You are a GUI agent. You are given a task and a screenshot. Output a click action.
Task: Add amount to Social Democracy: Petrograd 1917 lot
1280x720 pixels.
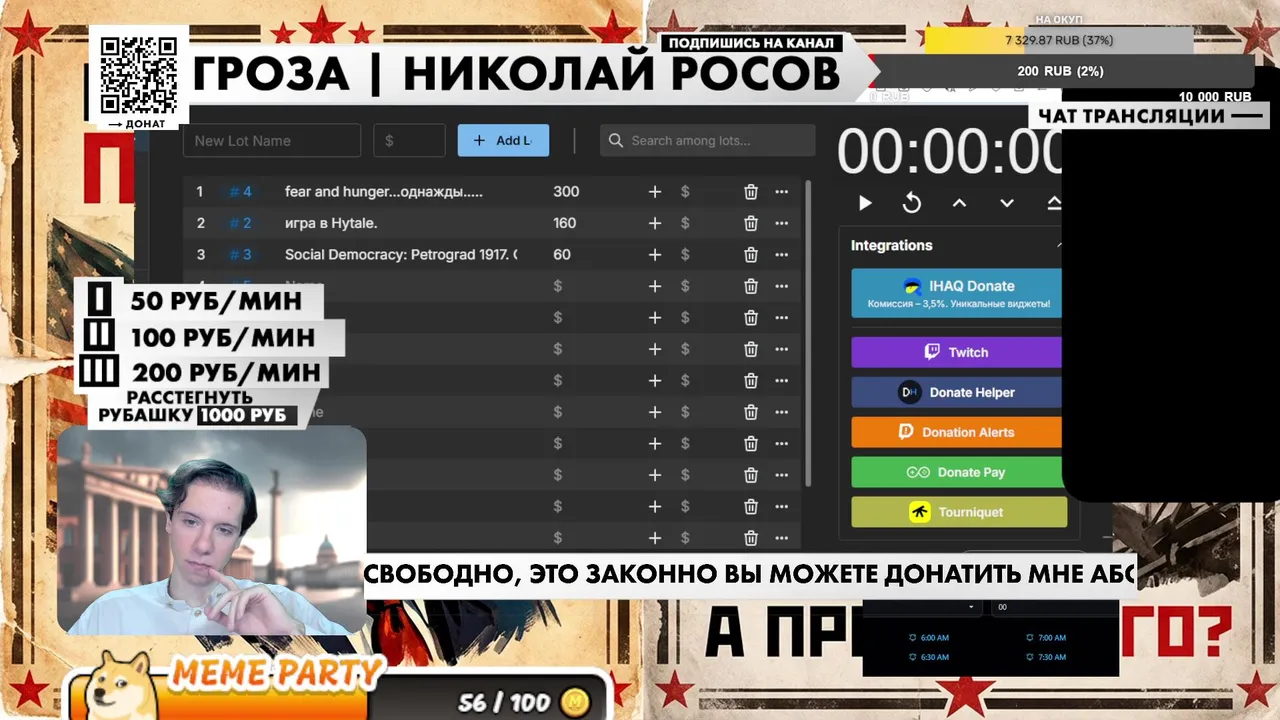coord(655,255)
